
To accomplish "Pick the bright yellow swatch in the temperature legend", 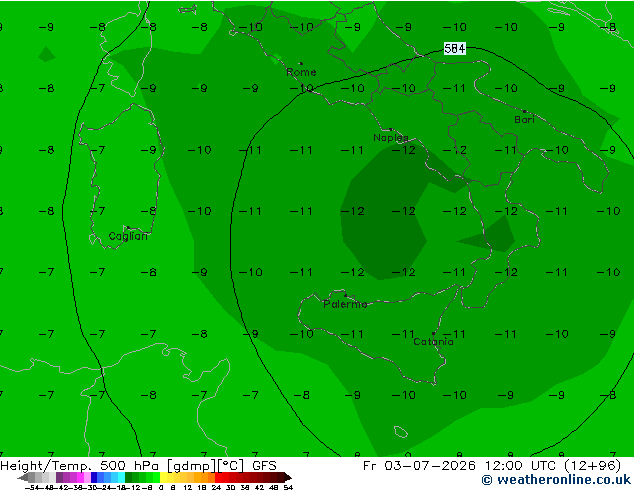I will (x=163, y=477).
